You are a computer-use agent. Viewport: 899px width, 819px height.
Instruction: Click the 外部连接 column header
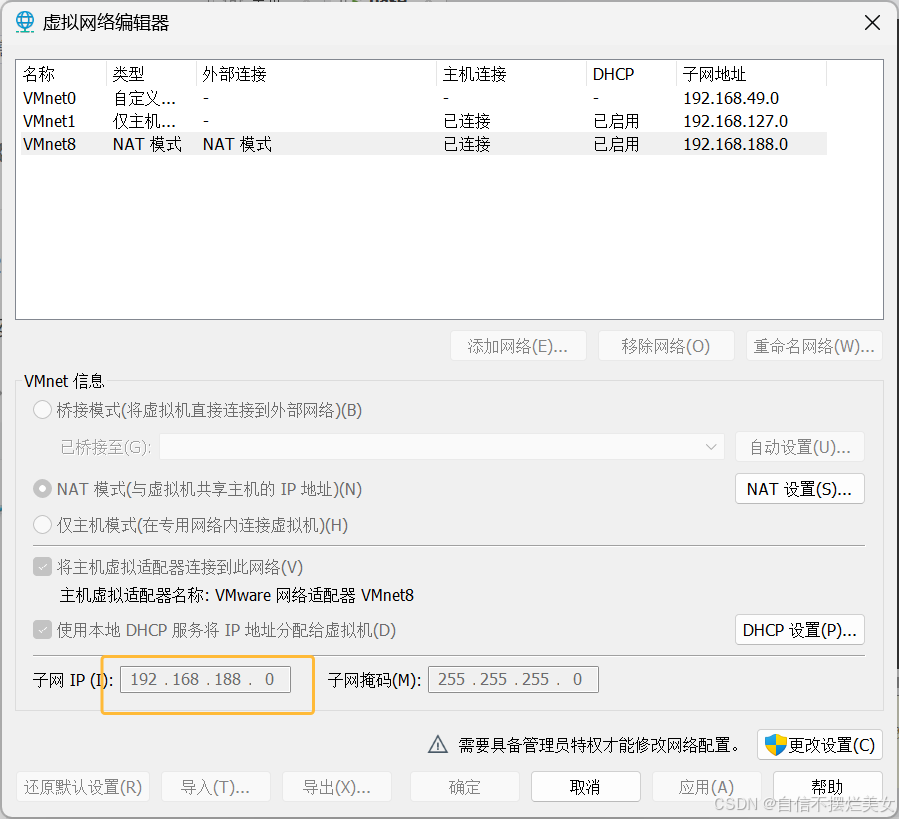click(x=316, y=74)
